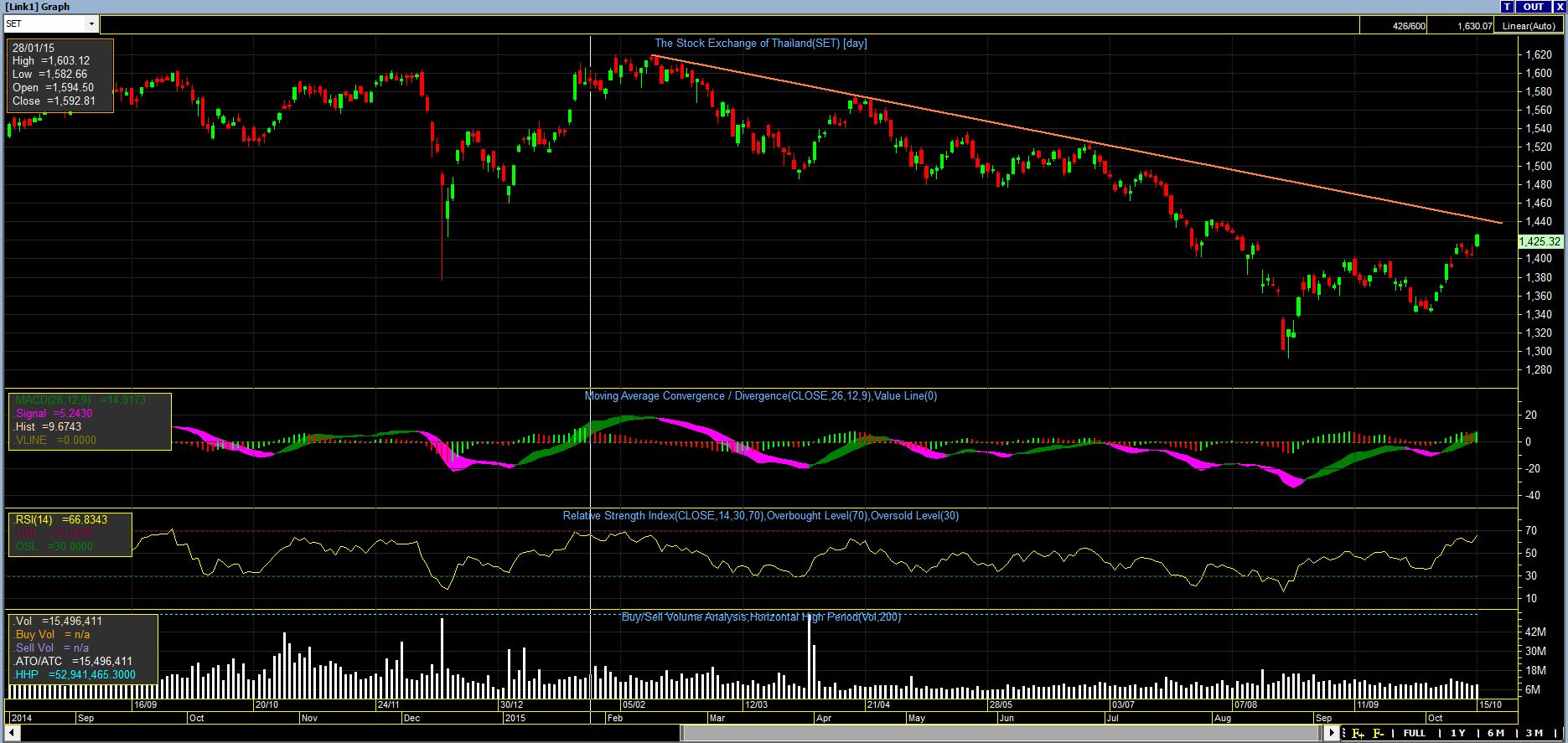Click the grip handle beside F+ icon

click(x=1343, y=733)
